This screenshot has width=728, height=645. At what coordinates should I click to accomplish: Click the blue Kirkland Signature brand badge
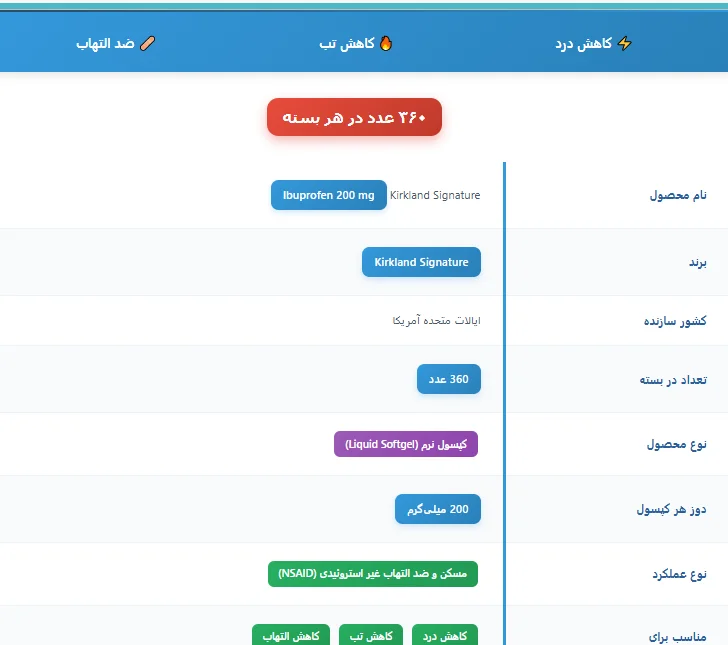tap(422, 262)
